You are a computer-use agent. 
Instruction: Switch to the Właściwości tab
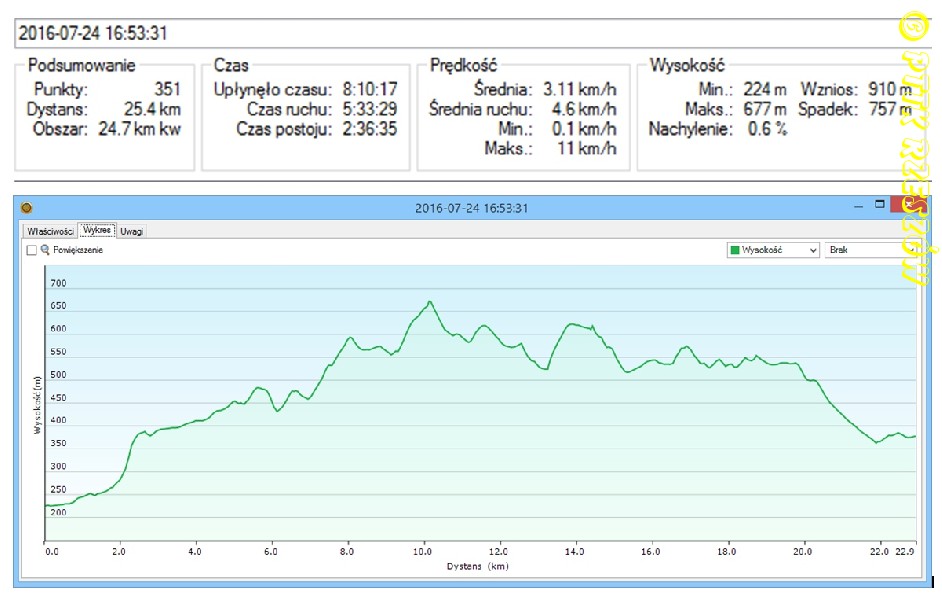click(x=50, y=230)
